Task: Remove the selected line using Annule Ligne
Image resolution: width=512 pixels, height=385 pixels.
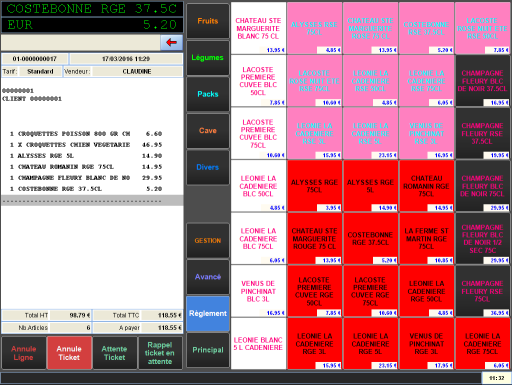Action: [23, 353]
